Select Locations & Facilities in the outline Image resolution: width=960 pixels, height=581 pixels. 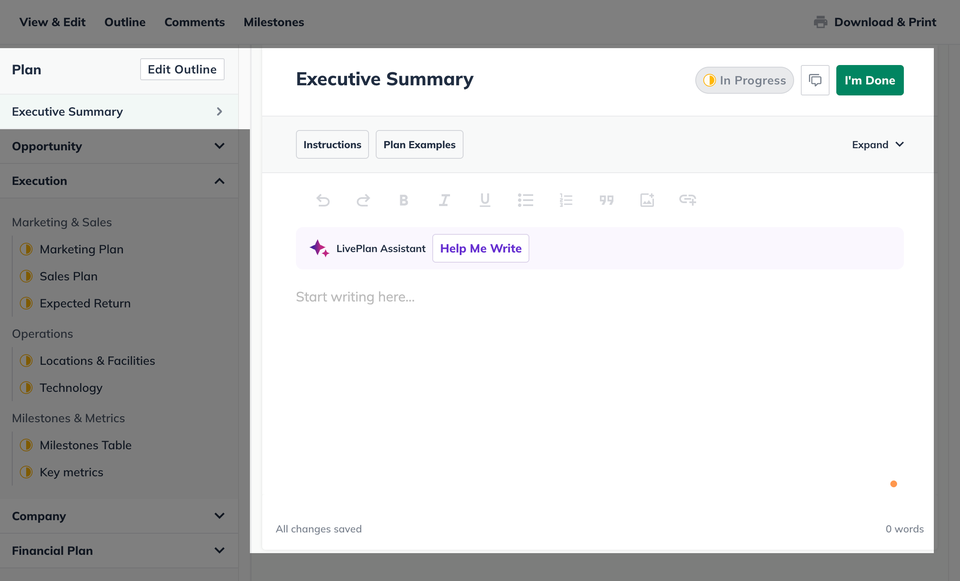point(97,361)
